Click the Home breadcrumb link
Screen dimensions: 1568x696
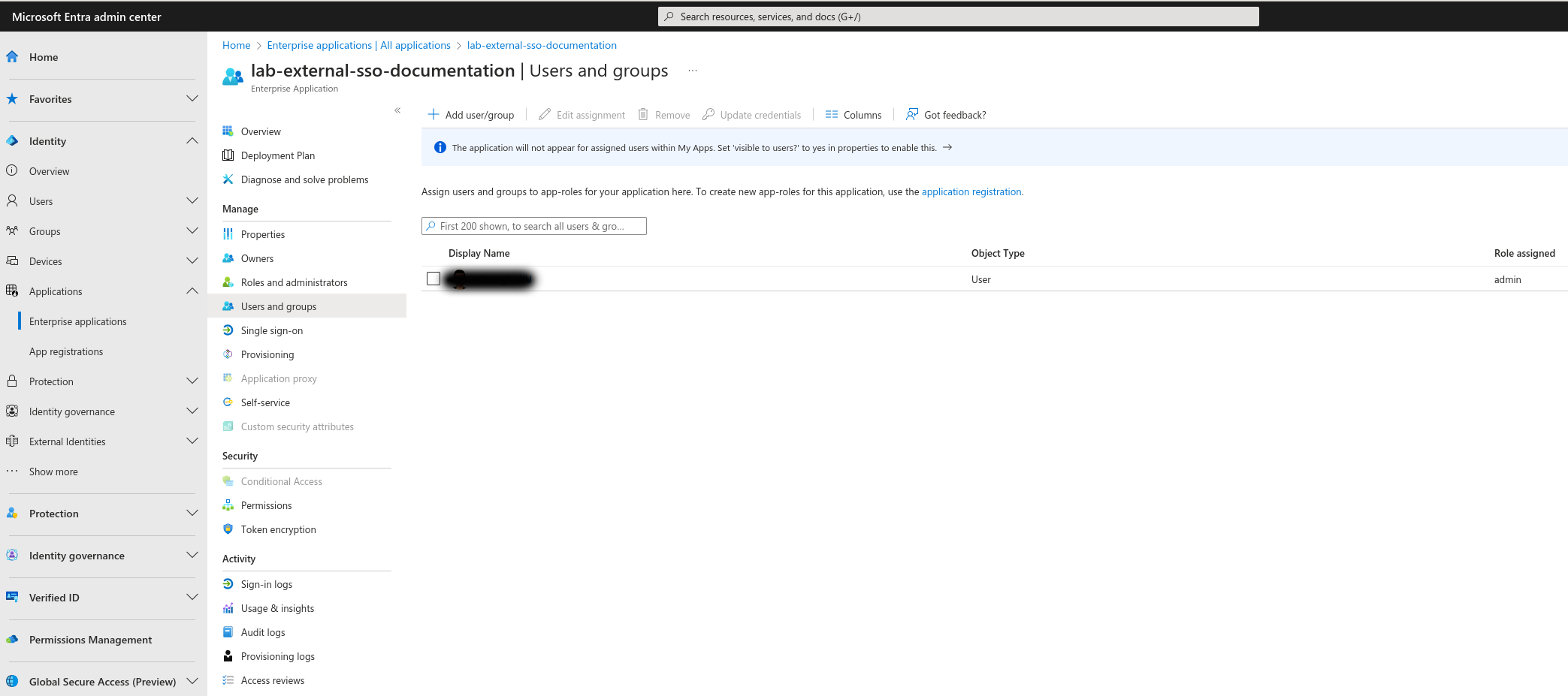[x=236, y=45]
